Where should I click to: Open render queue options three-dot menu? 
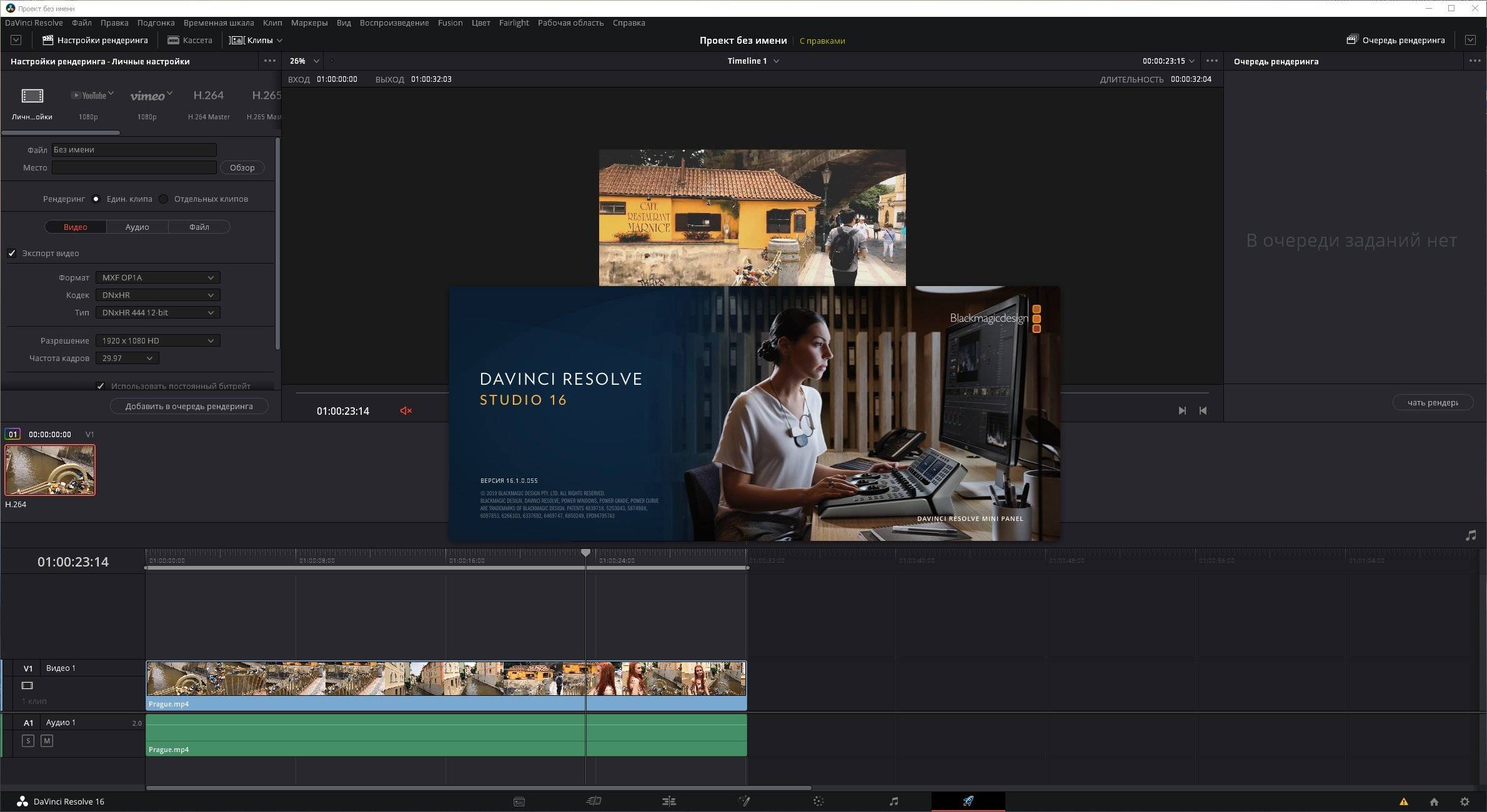click(1475, 61)
